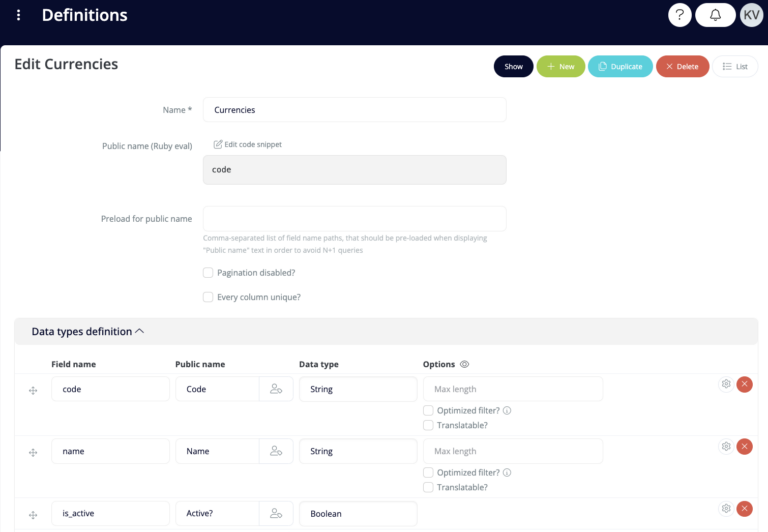
Task: Click the New button
Action: [560, 66]
